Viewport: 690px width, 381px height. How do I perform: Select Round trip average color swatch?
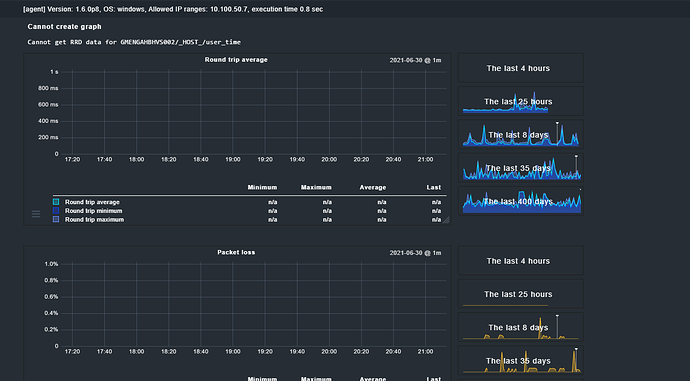click(56, 202)
